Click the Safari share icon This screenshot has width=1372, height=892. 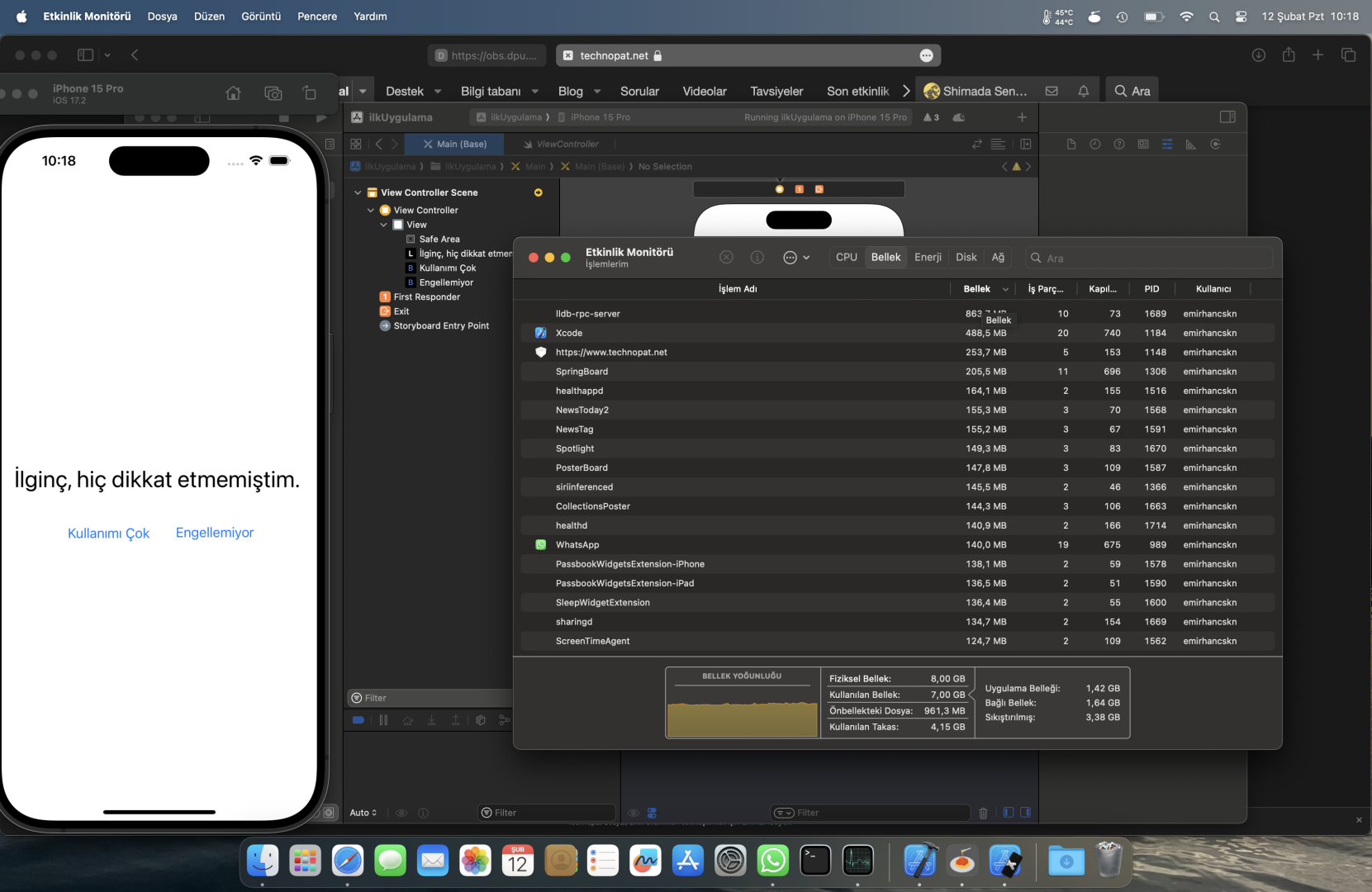click(1289, 55)
